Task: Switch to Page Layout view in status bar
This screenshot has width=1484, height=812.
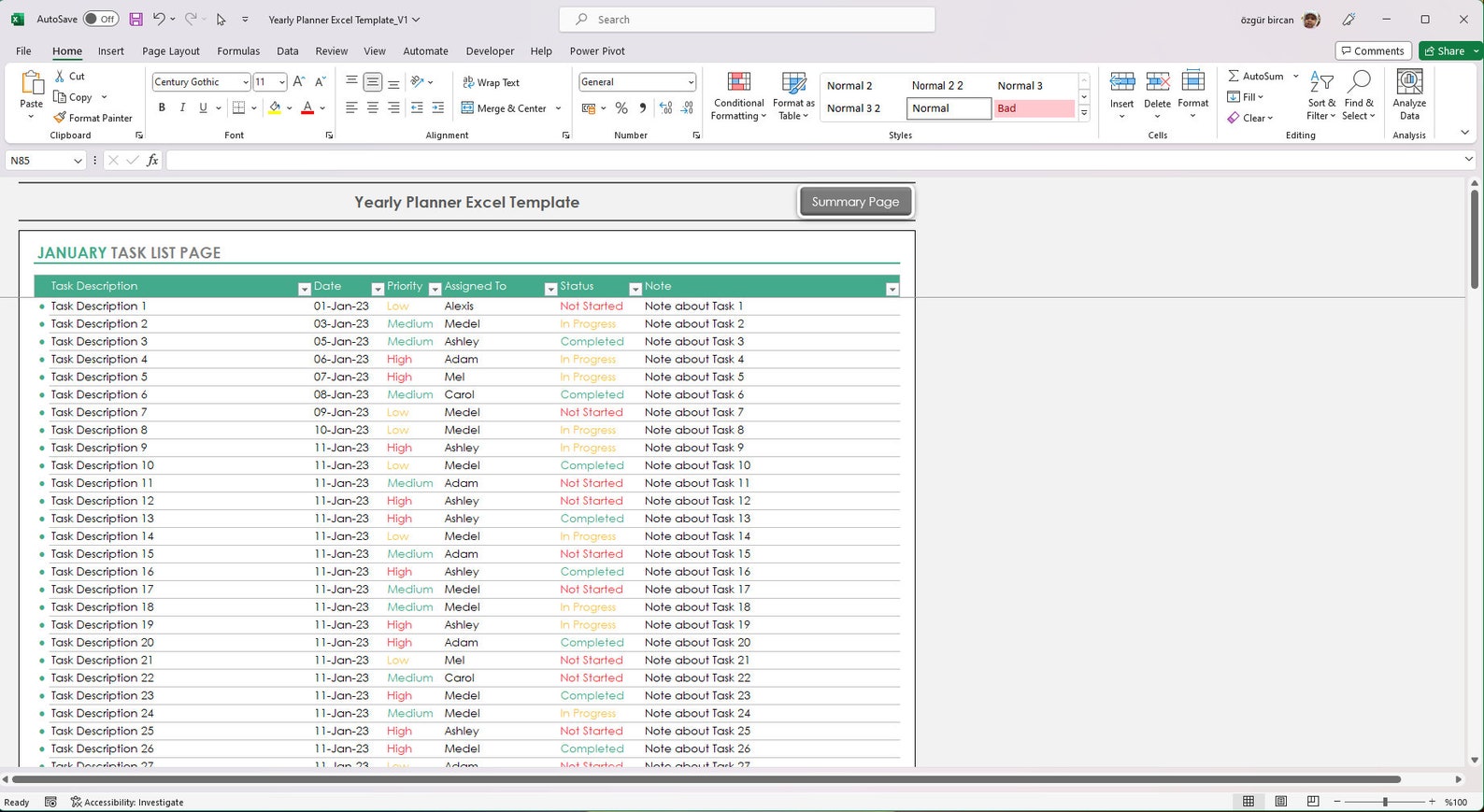Action: [x=1281, y=802]
